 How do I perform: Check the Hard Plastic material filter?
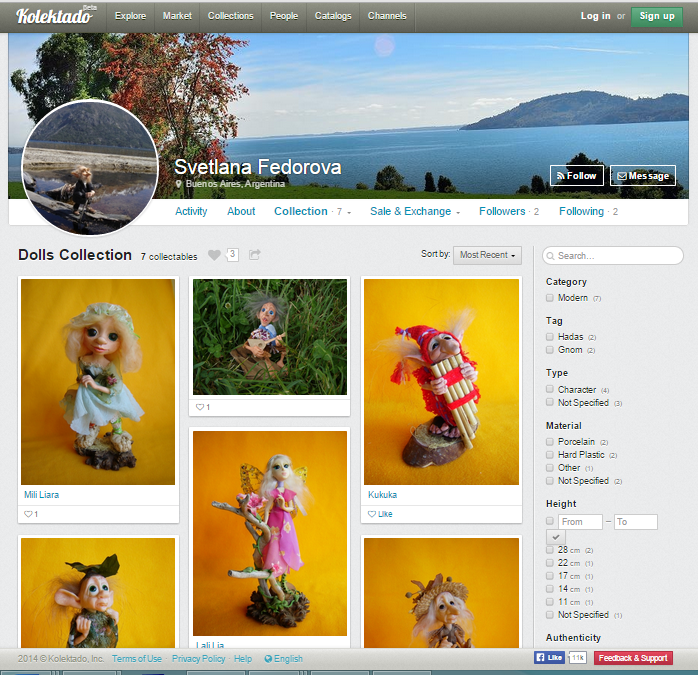[x=550, y=455]
